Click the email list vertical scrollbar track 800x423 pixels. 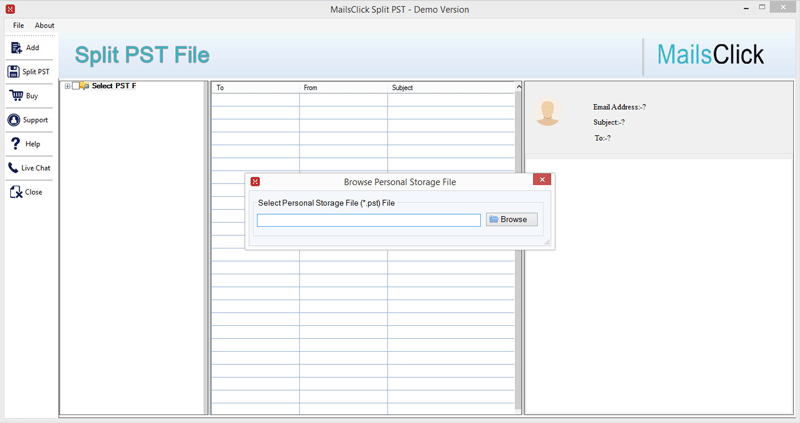coord(518,250)
